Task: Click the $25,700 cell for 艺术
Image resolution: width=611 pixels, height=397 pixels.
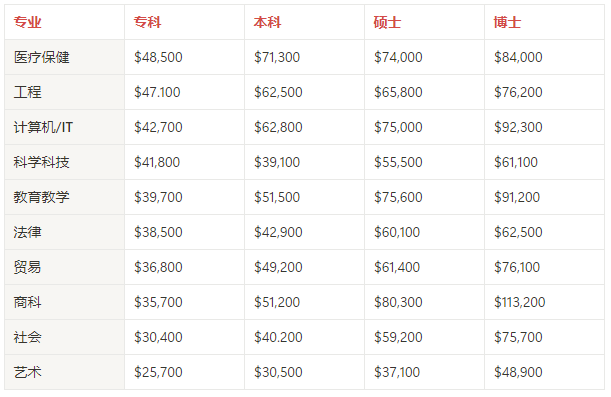Action: tap(158, 372)
